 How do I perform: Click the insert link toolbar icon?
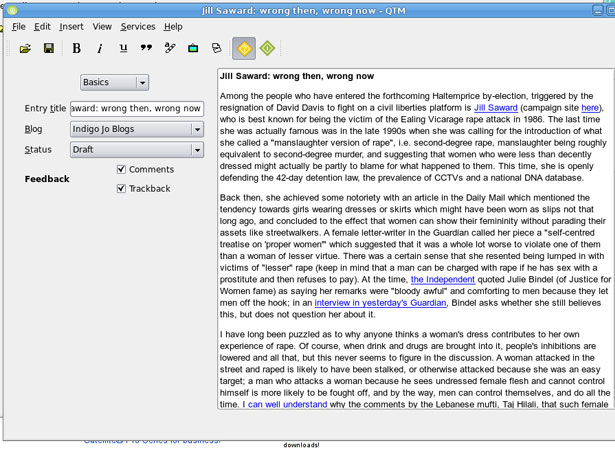point(170,48)
